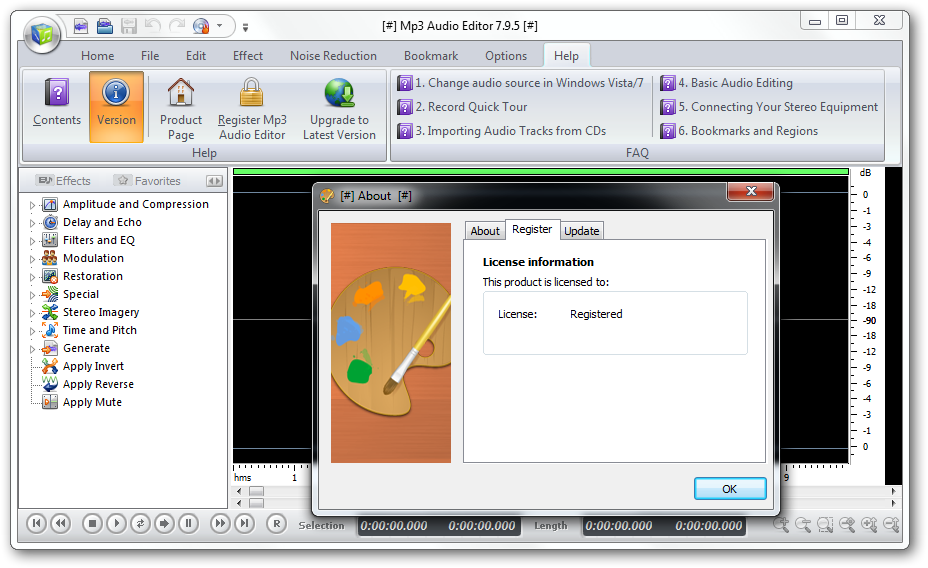Click the go to start transport button
Viewport: 928px width, 568px height.
[x=36, y=523]
